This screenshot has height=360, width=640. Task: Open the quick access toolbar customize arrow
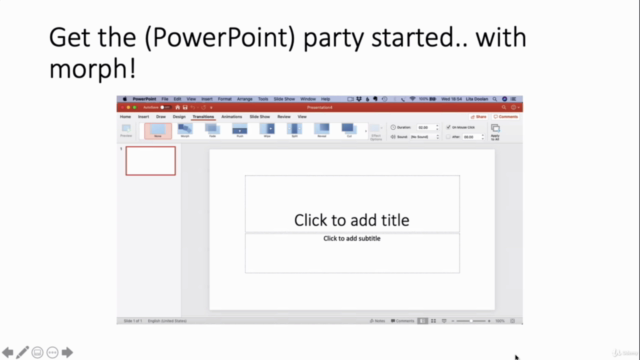(x=211, y=107)
